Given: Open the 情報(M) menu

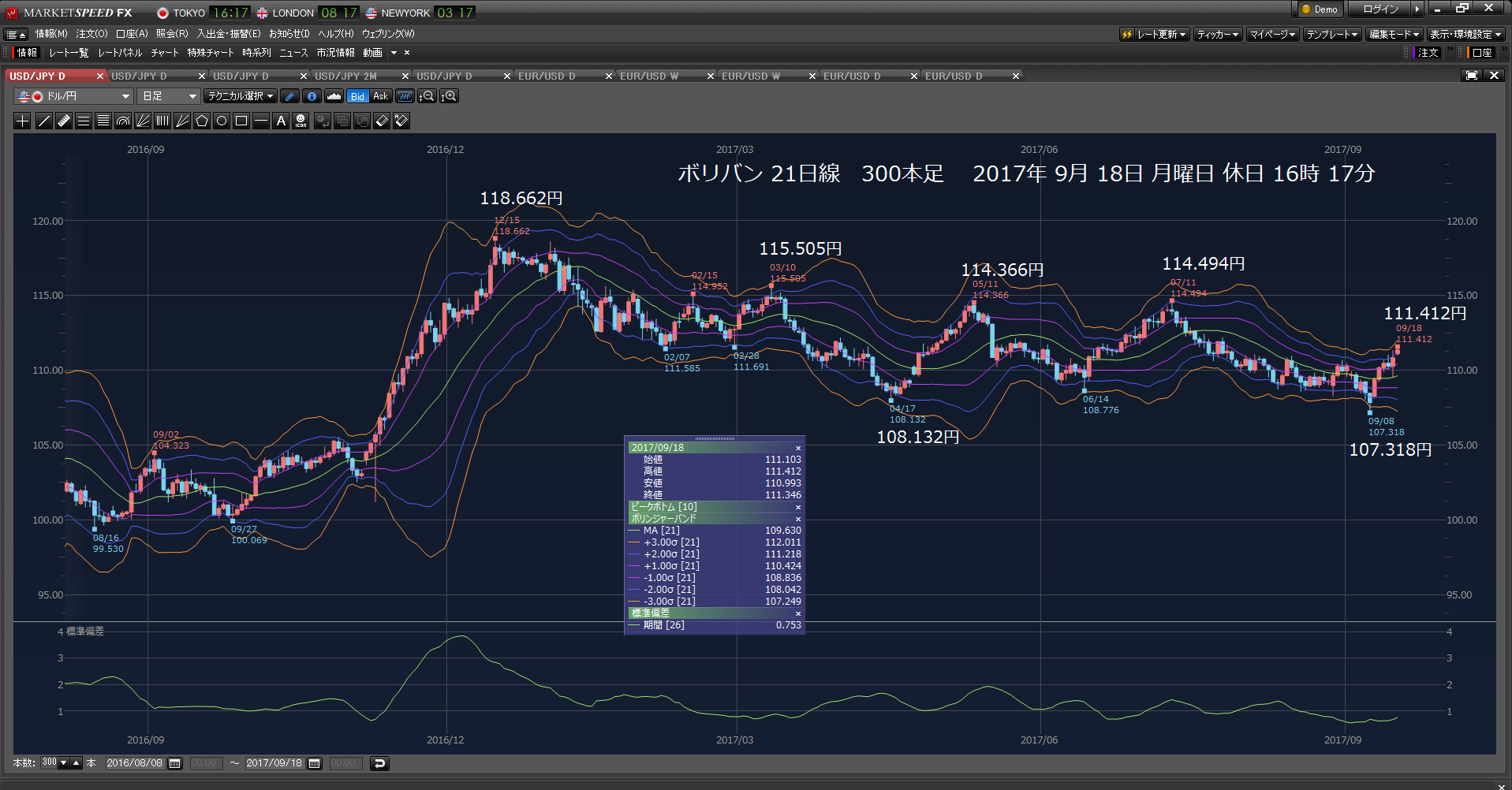Looking at the screenshot, I should 51,34.
